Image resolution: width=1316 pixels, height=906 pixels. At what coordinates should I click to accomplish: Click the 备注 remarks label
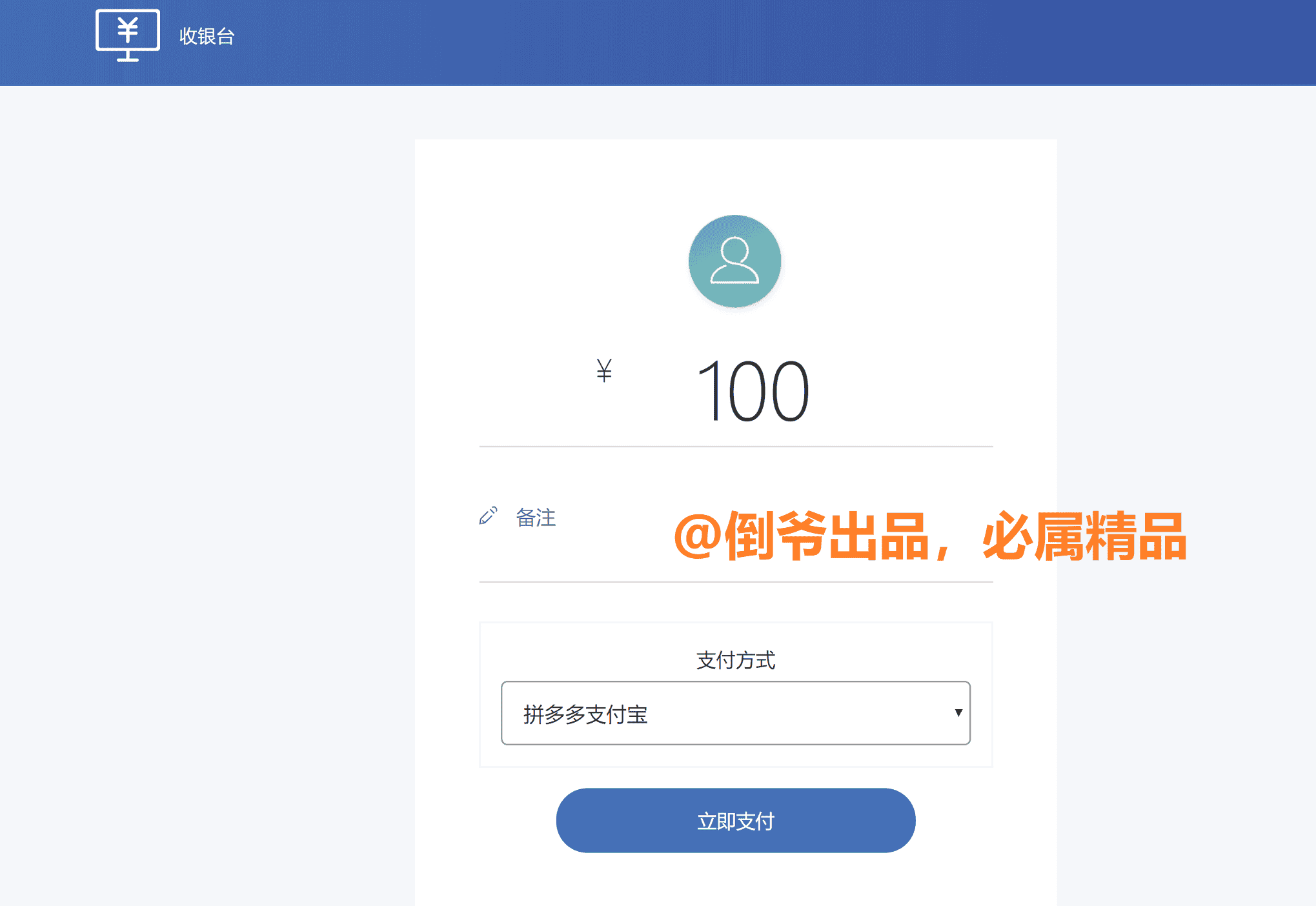534,518
